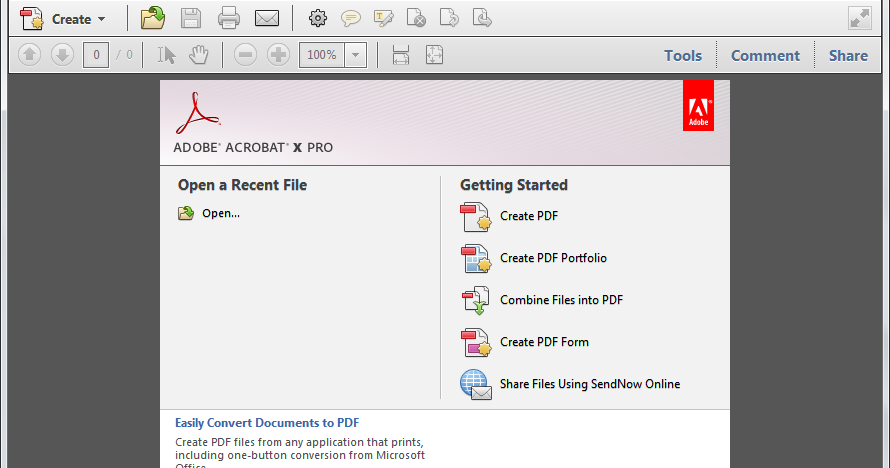Screen dimensions: 890x468
Task: Click the Open... recent file link
Action: pyautogui.click(x=221, y=213)
